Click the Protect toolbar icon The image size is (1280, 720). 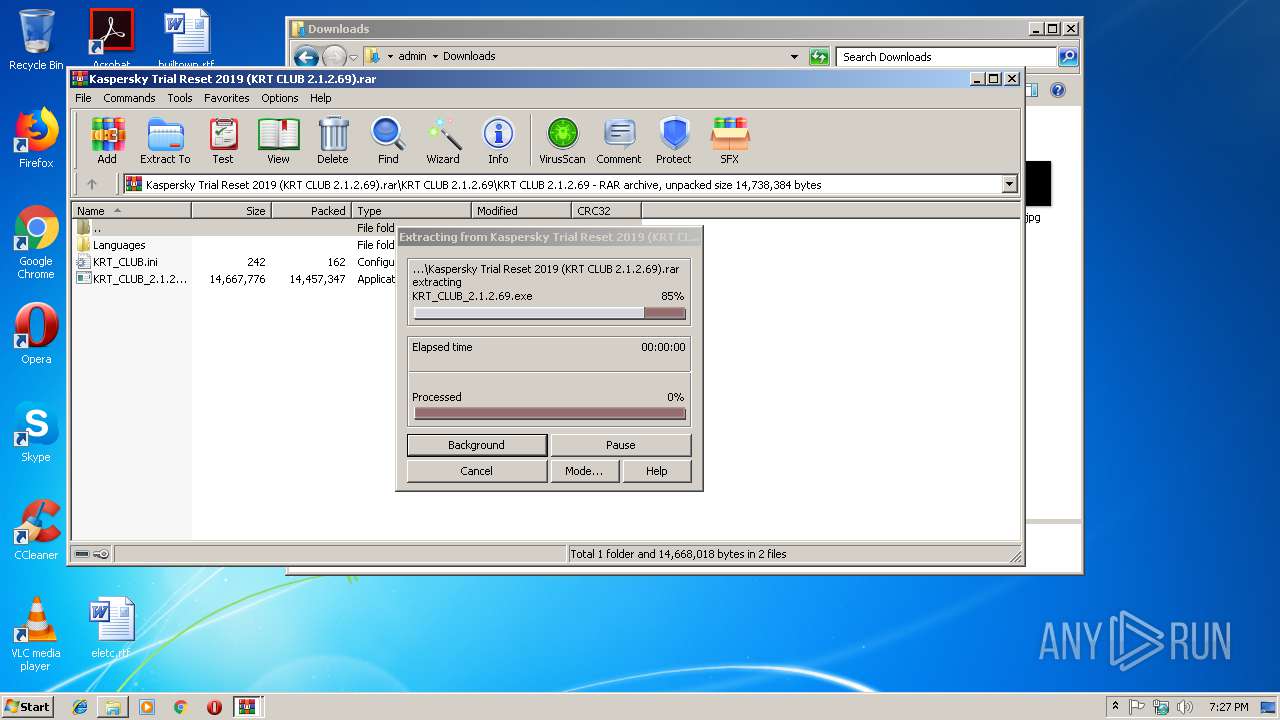[x=674, y=140]
